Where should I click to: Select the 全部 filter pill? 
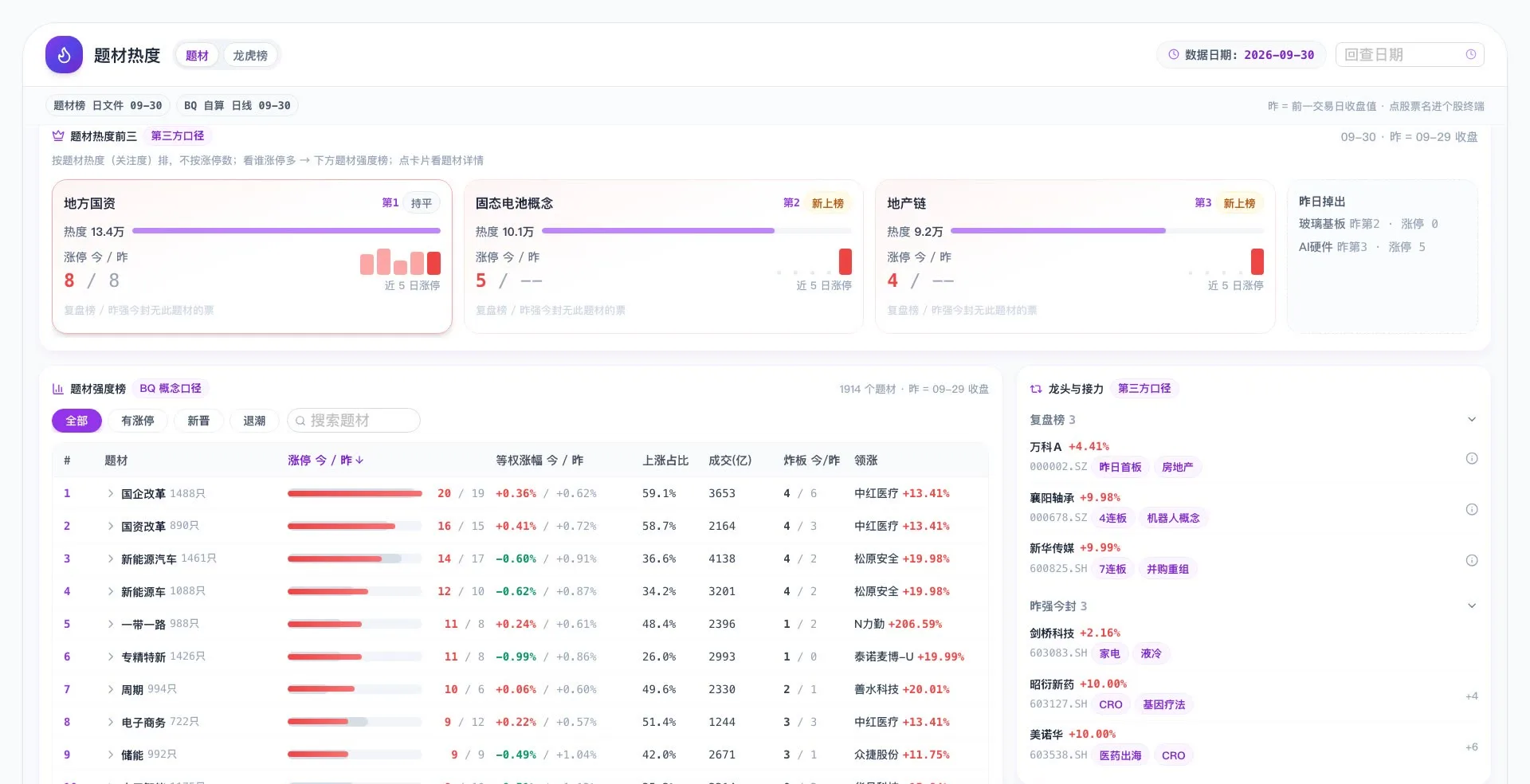[x=76, y=421]
